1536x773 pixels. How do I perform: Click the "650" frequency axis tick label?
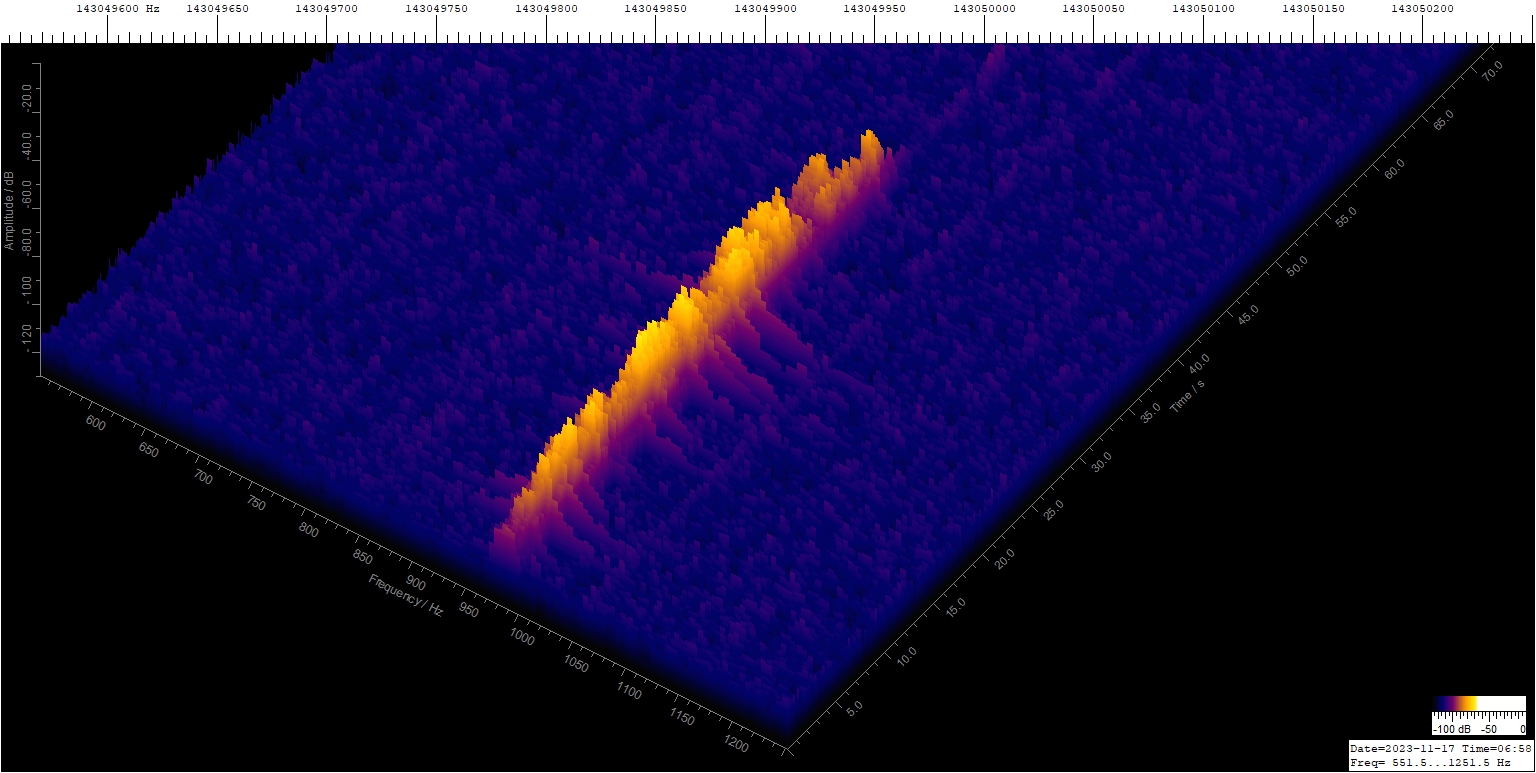(148, 450)
